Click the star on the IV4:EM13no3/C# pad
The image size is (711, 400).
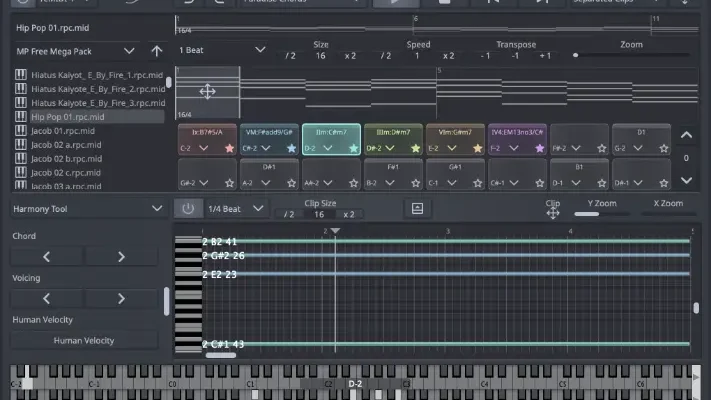click(539, 148)
